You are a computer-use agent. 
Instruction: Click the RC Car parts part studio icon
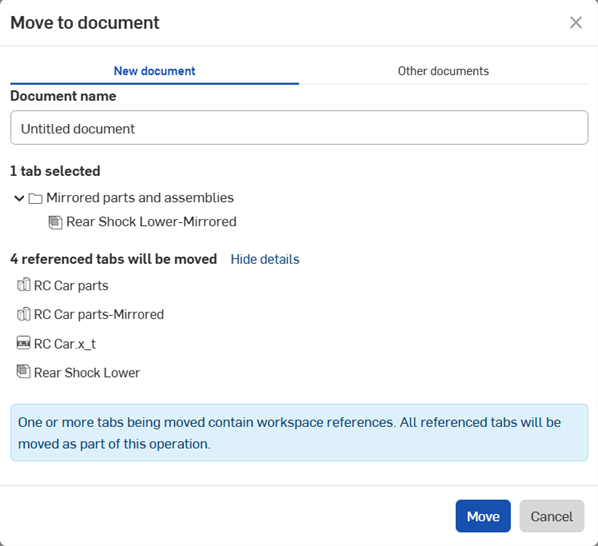pos(24,285)
